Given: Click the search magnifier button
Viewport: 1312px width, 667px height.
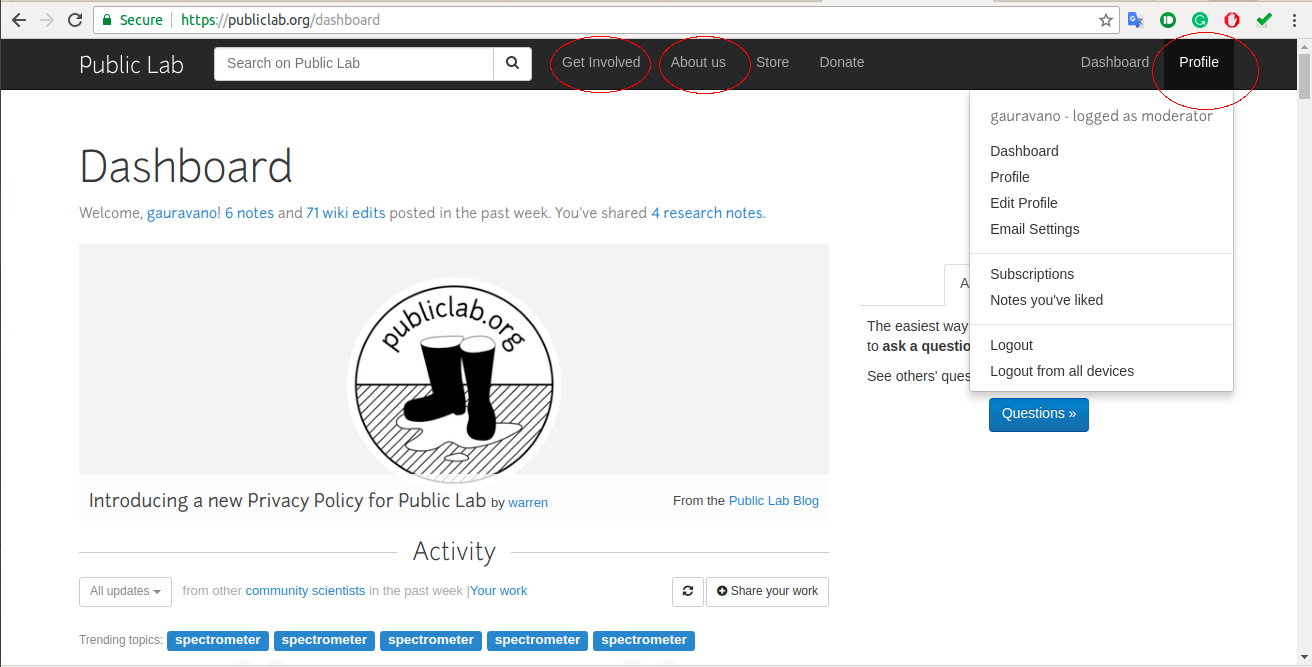Looking at the screenshot, I should click(512, 63).
